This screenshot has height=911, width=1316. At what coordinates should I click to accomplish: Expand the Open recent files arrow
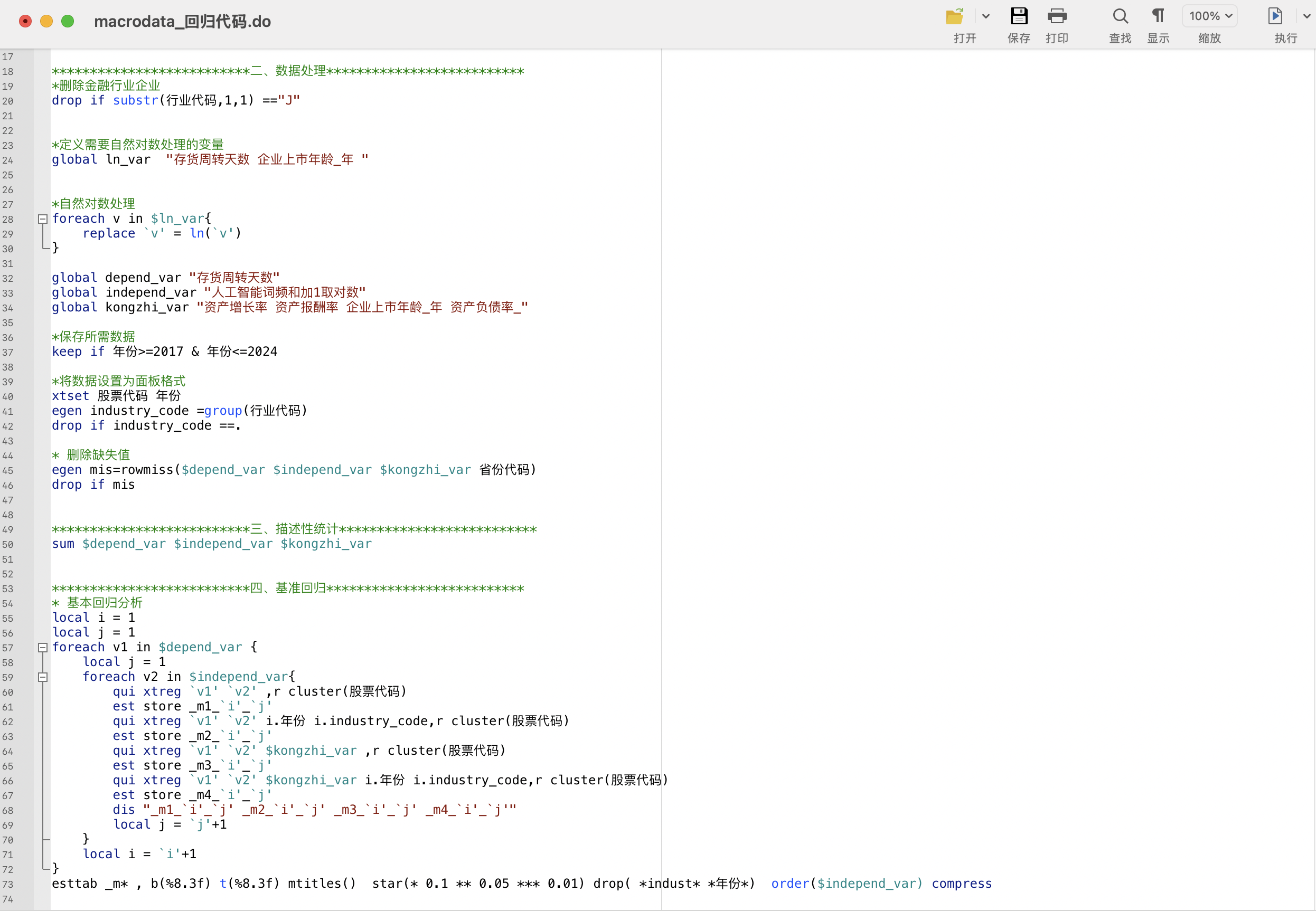coord(985,16)
